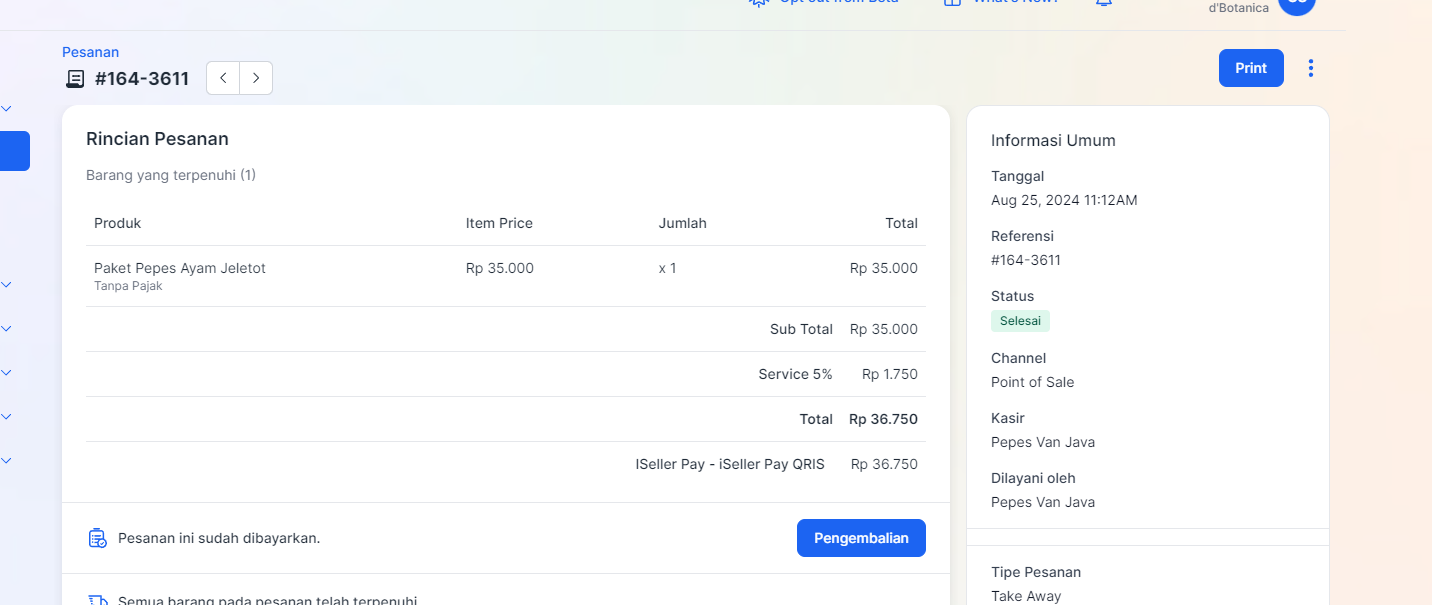
Task: Open the three-dot more options menu
Action: [1311, 68]
